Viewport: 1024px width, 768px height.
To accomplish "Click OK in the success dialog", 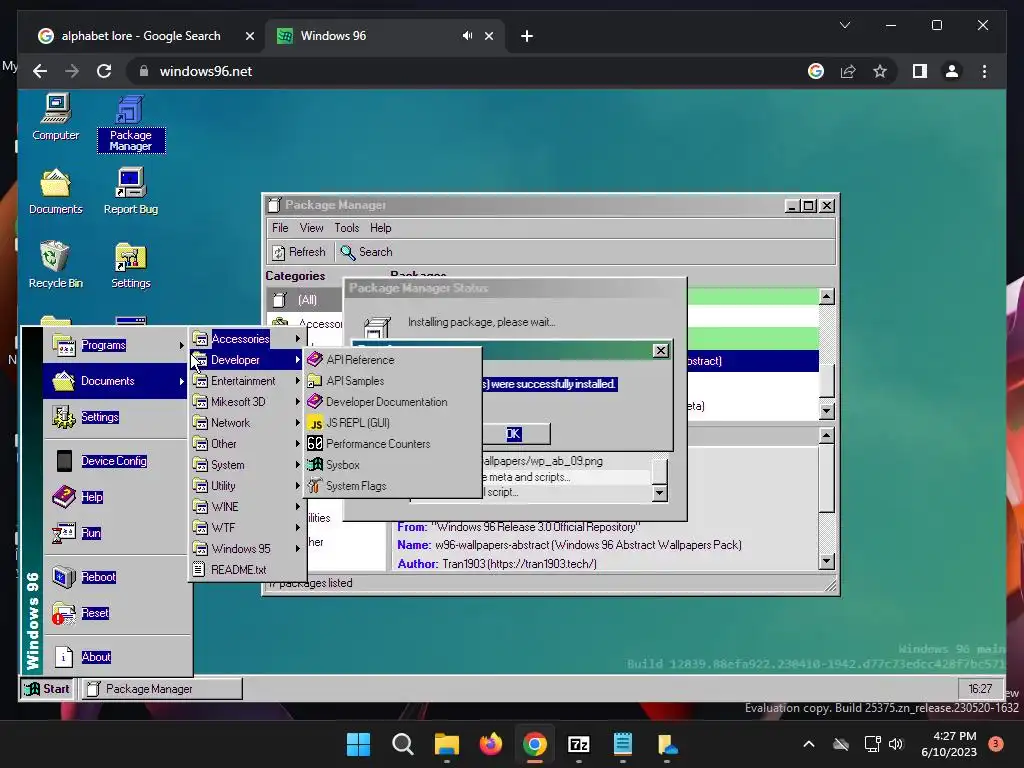I will (x=514, y=434).
